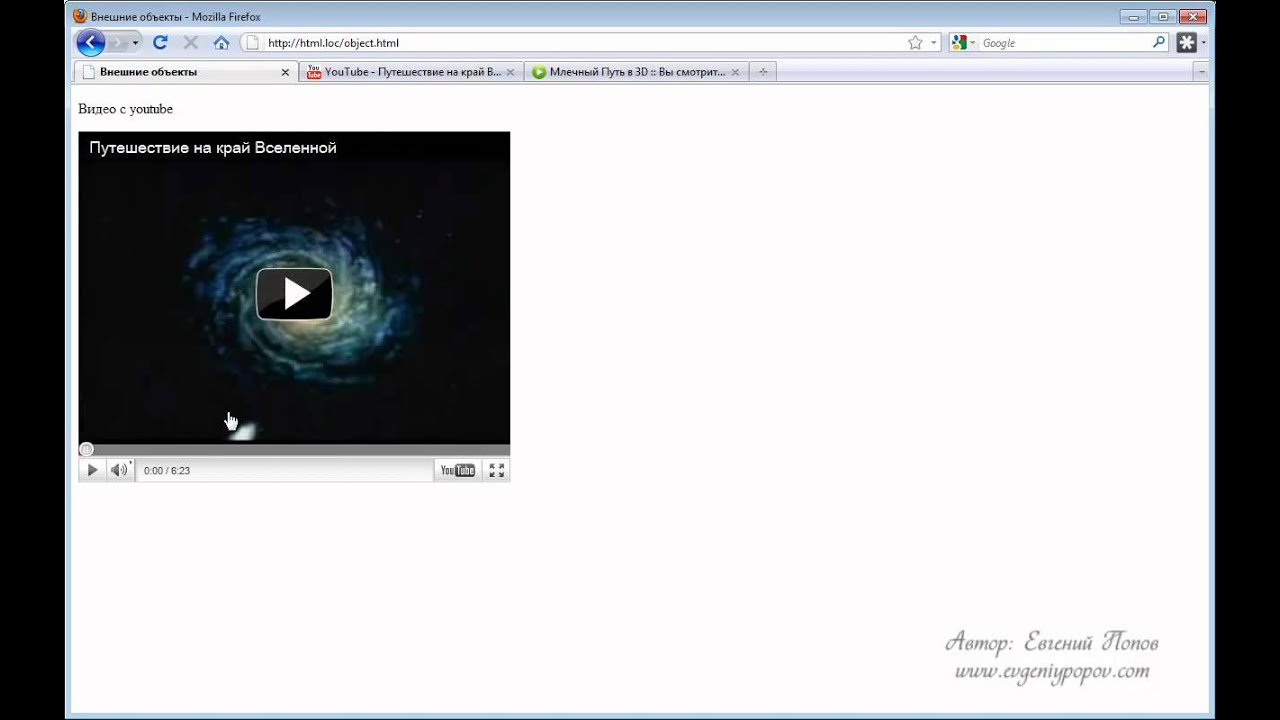Reload the current page
The height and width of the screenshot is (720, 1280).
pos(160,43)
